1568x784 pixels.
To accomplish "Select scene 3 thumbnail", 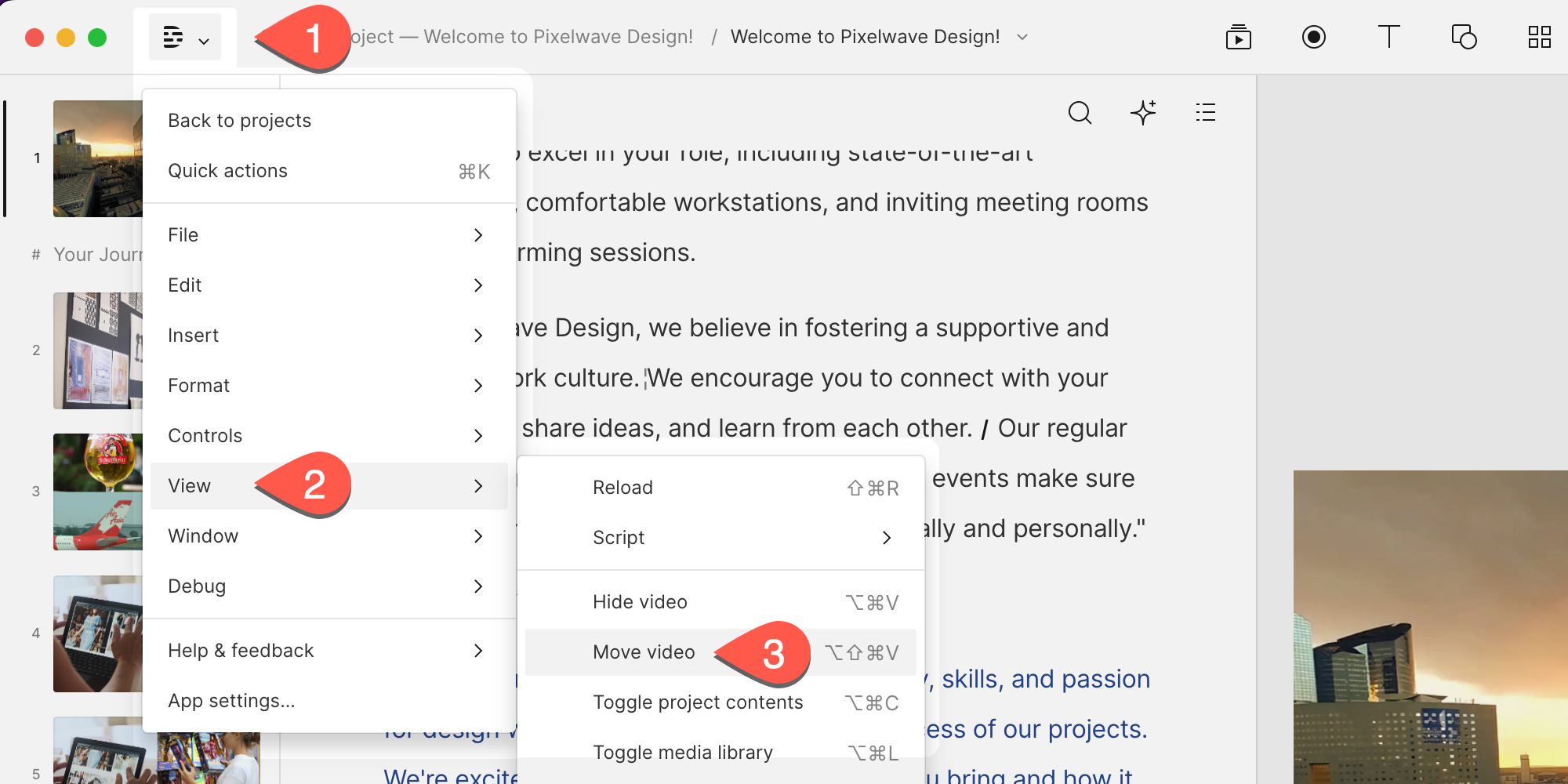I will [x=98, y=492].
